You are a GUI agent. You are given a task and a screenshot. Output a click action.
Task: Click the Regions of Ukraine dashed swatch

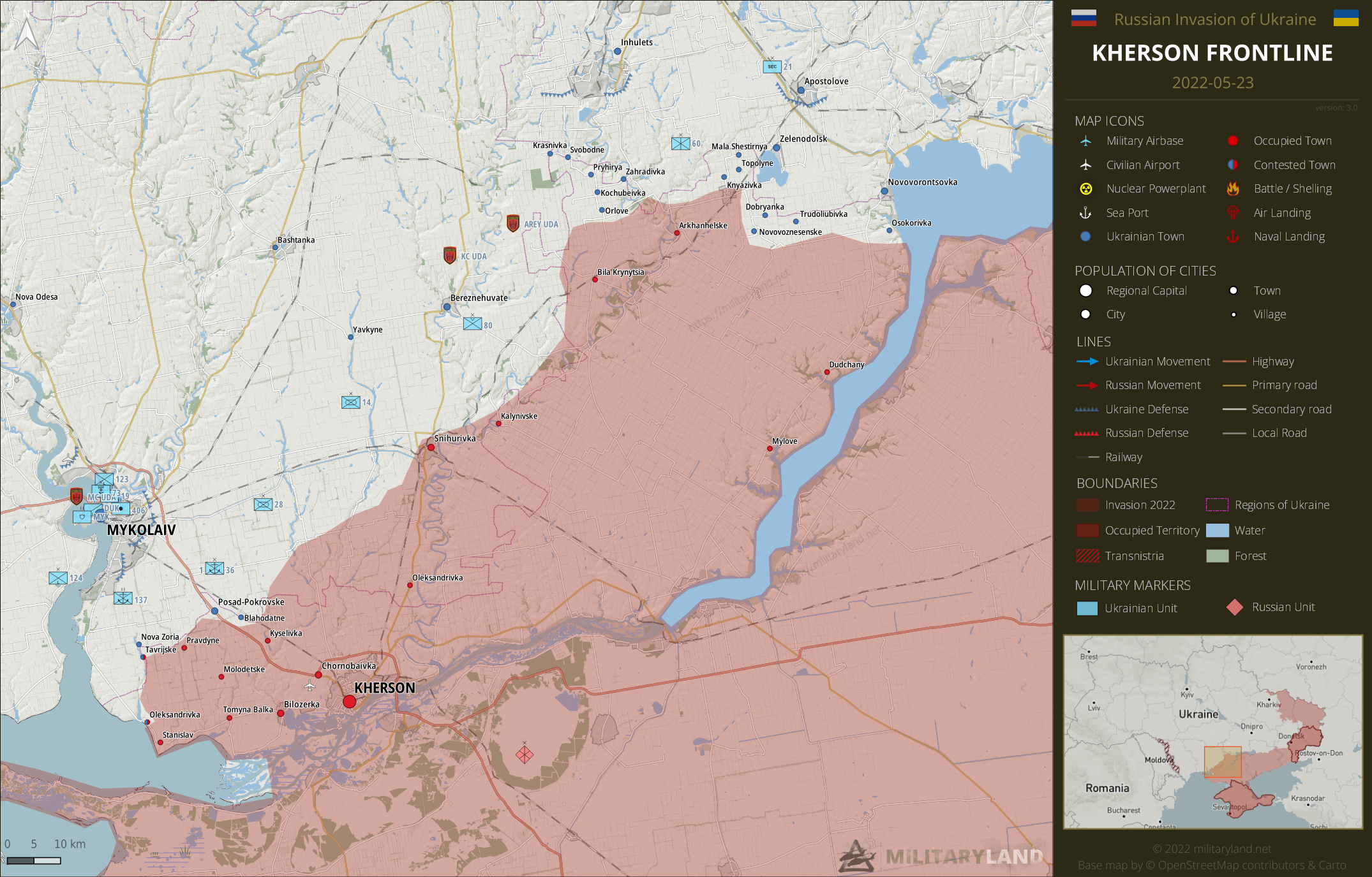pos(1218,505)
